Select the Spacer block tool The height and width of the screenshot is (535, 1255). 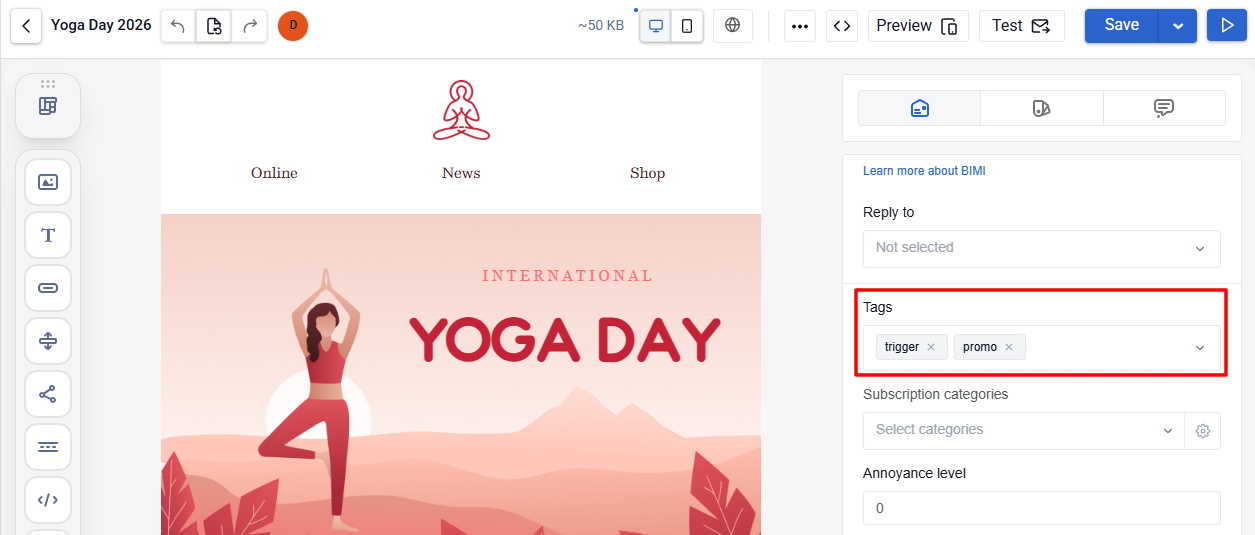tap(48, 341)
